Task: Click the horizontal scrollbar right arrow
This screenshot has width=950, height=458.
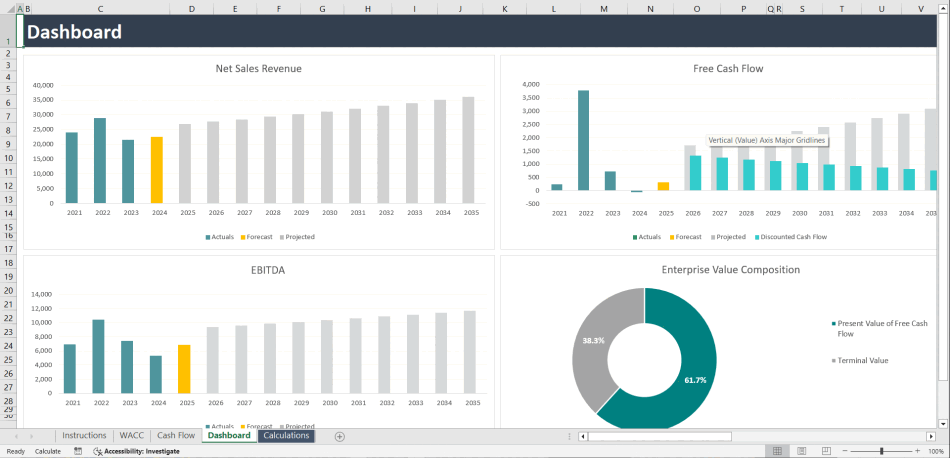Action: [932, 436]
